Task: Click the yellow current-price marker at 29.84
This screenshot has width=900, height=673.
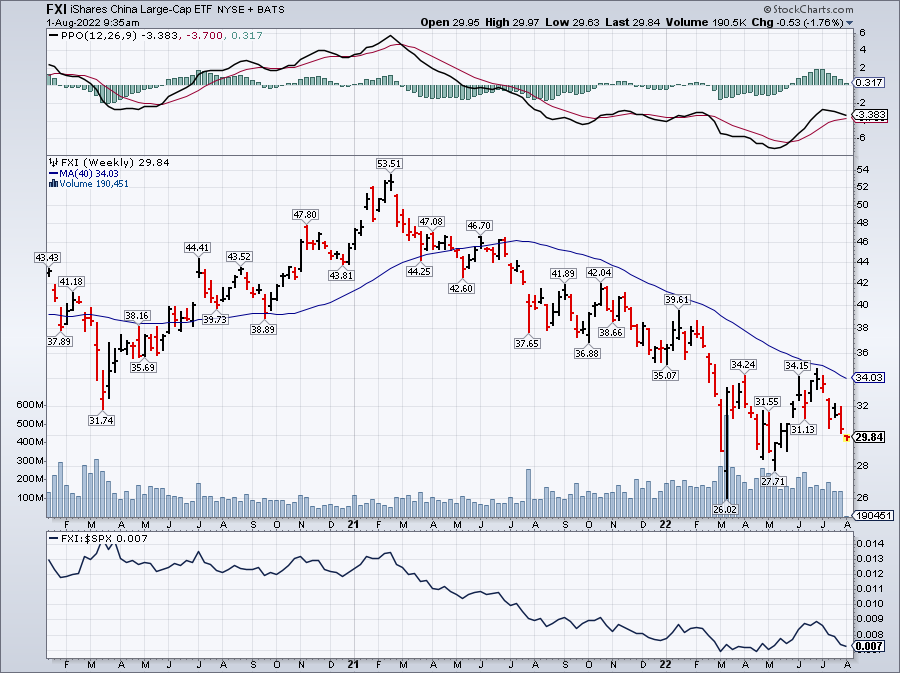Action: (x=847, y=437)
